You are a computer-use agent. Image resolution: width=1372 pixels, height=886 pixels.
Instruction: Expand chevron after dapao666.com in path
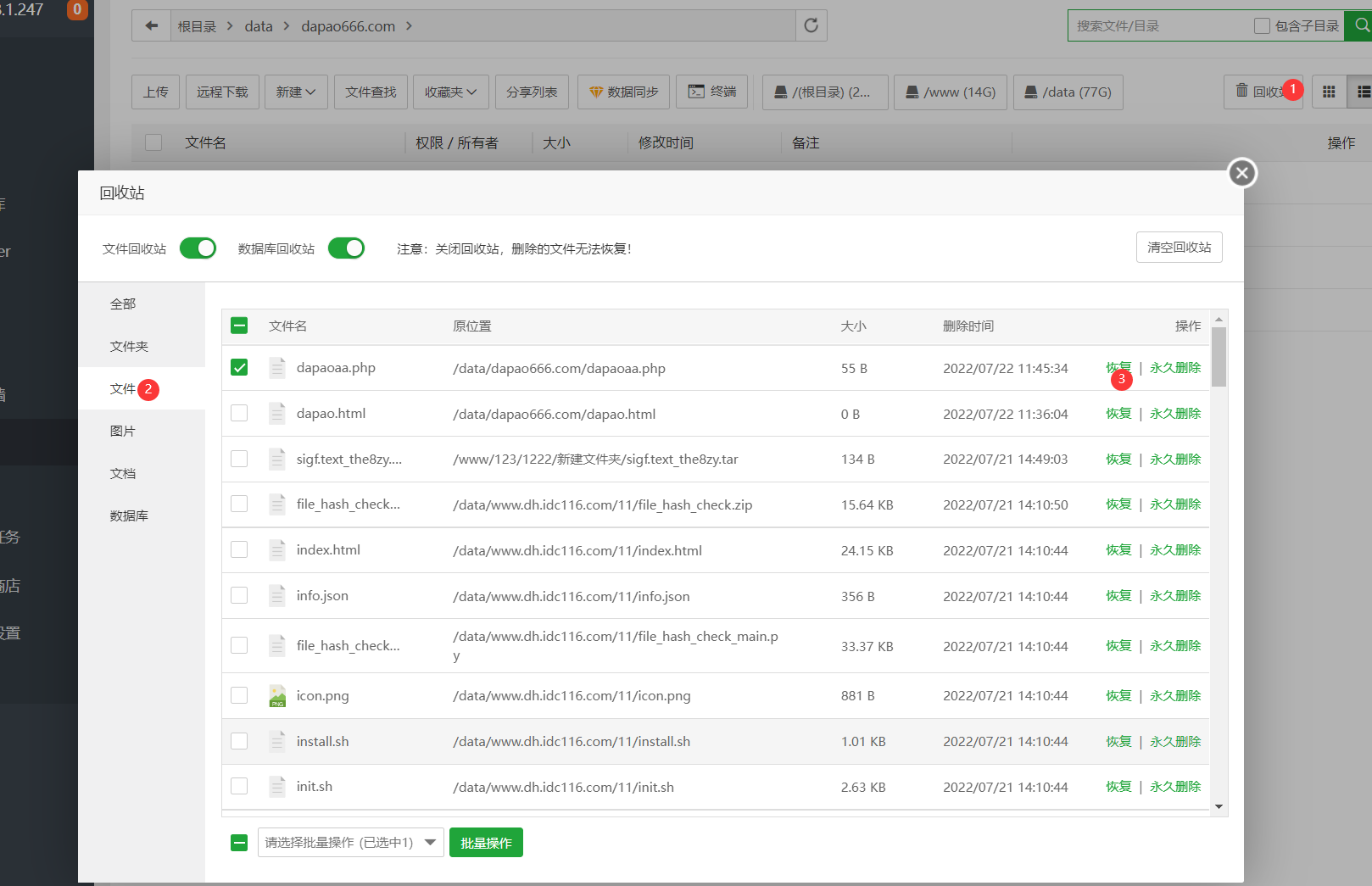click(409, 26)
